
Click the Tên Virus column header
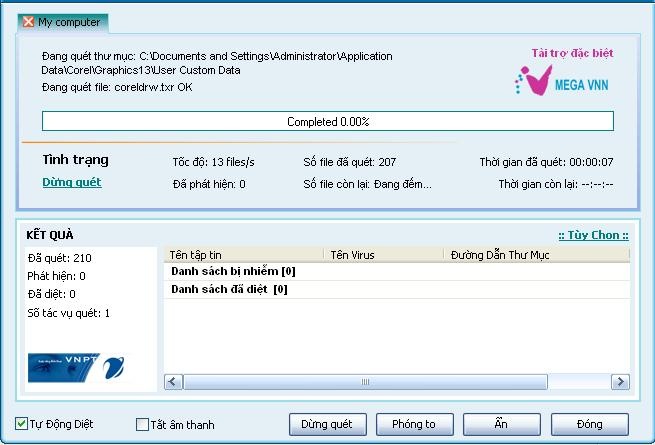(x=383, y=255)
